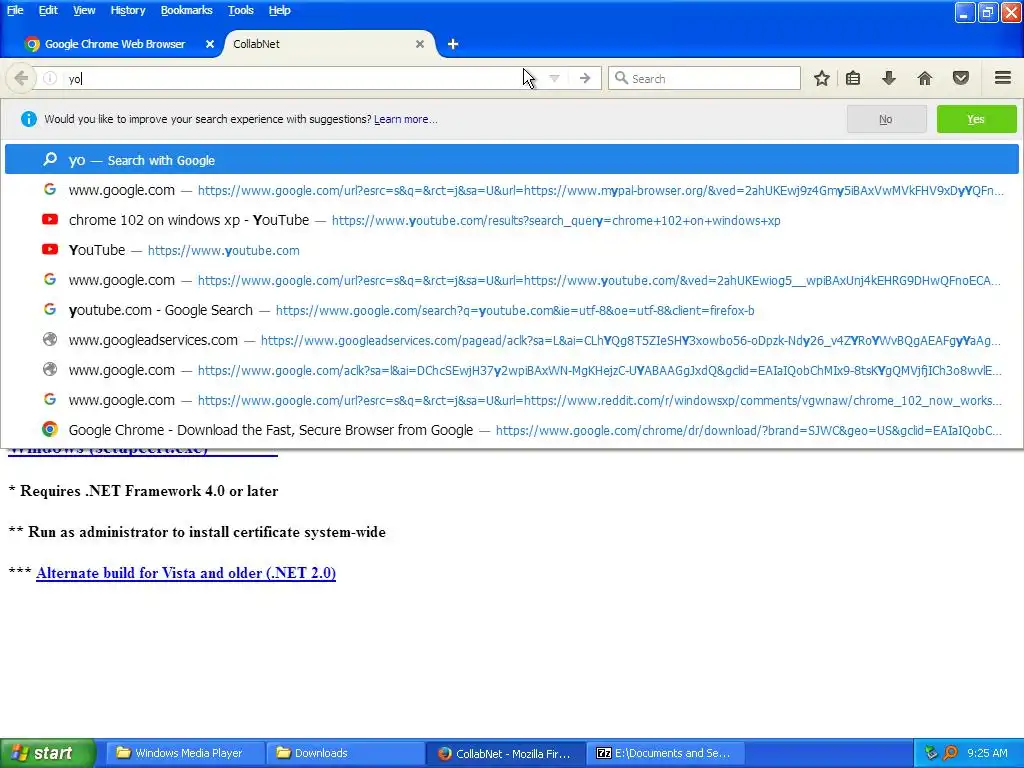Switch to Downloads folder in taskbar
This screenshot has height=768, width=1024.
point(344,753)
